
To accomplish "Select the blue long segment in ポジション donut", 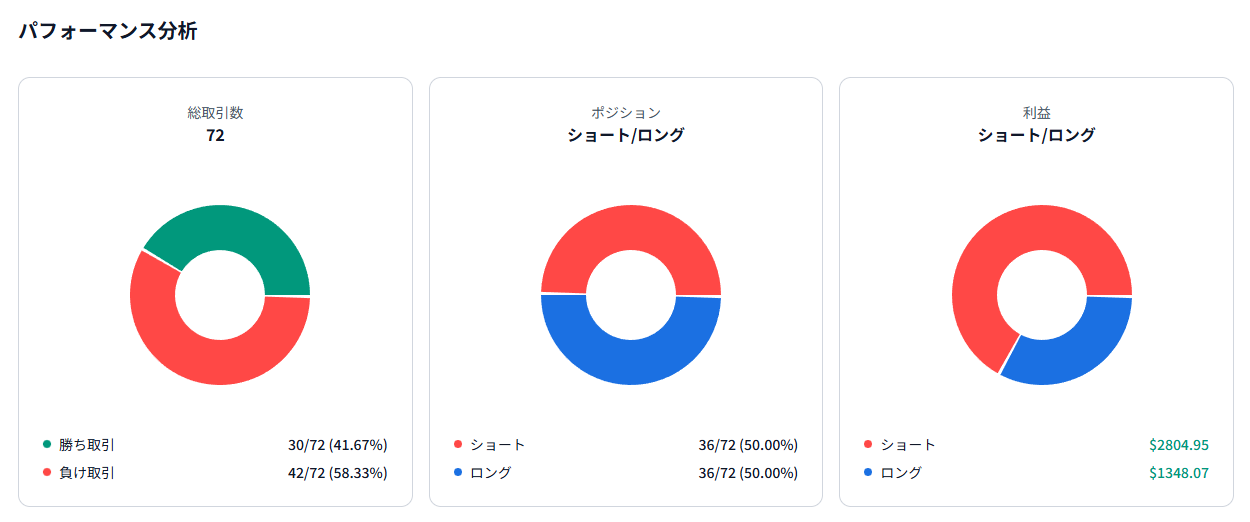I will 630,362.
